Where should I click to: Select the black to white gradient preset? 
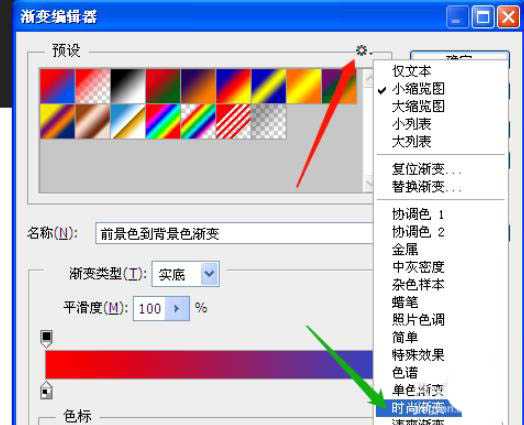pos(128,86)
